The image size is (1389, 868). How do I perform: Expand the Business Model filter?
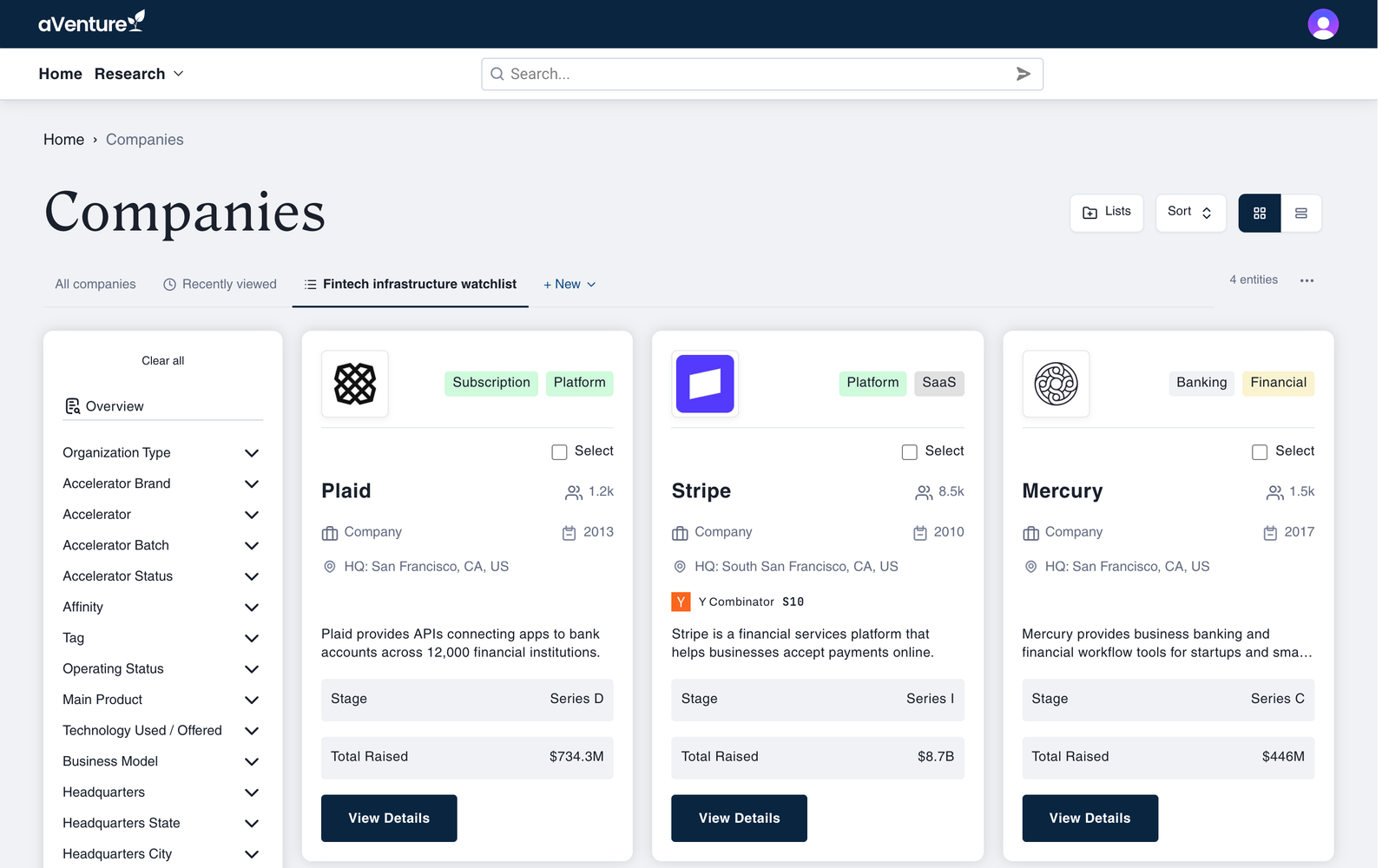pos(162,761)
